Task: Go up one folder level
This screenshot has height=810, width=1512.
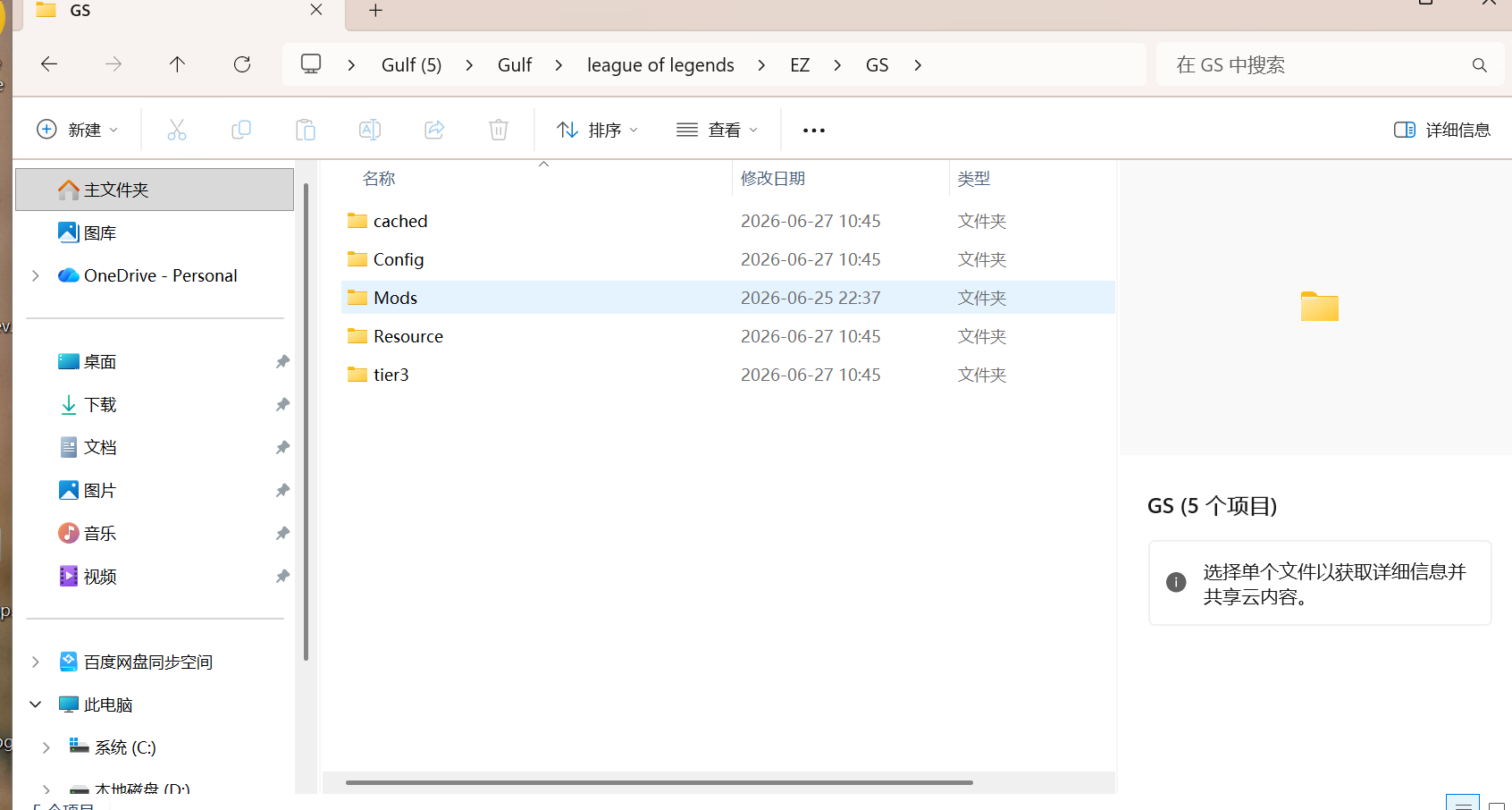Action: tap(177, 64)
